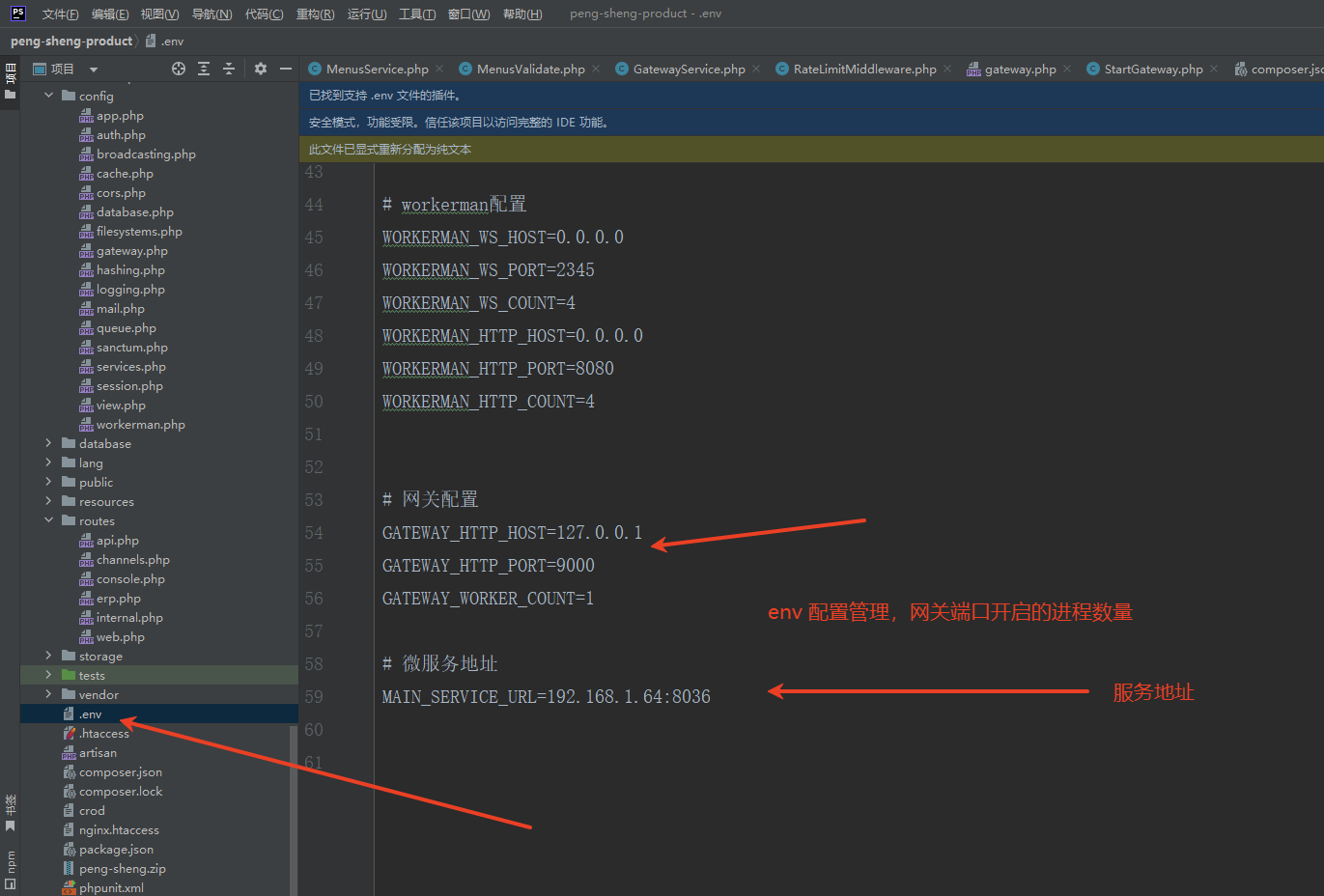Open the npm tool window from left sidebar

[x=11, y=862]
